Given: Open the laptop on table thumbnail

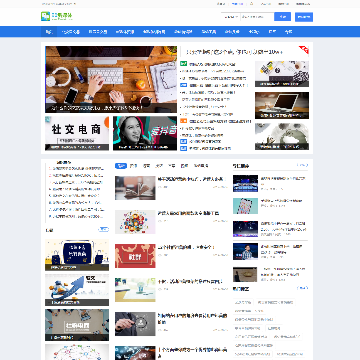Looking at the screenshot, I should pos(282,105).
